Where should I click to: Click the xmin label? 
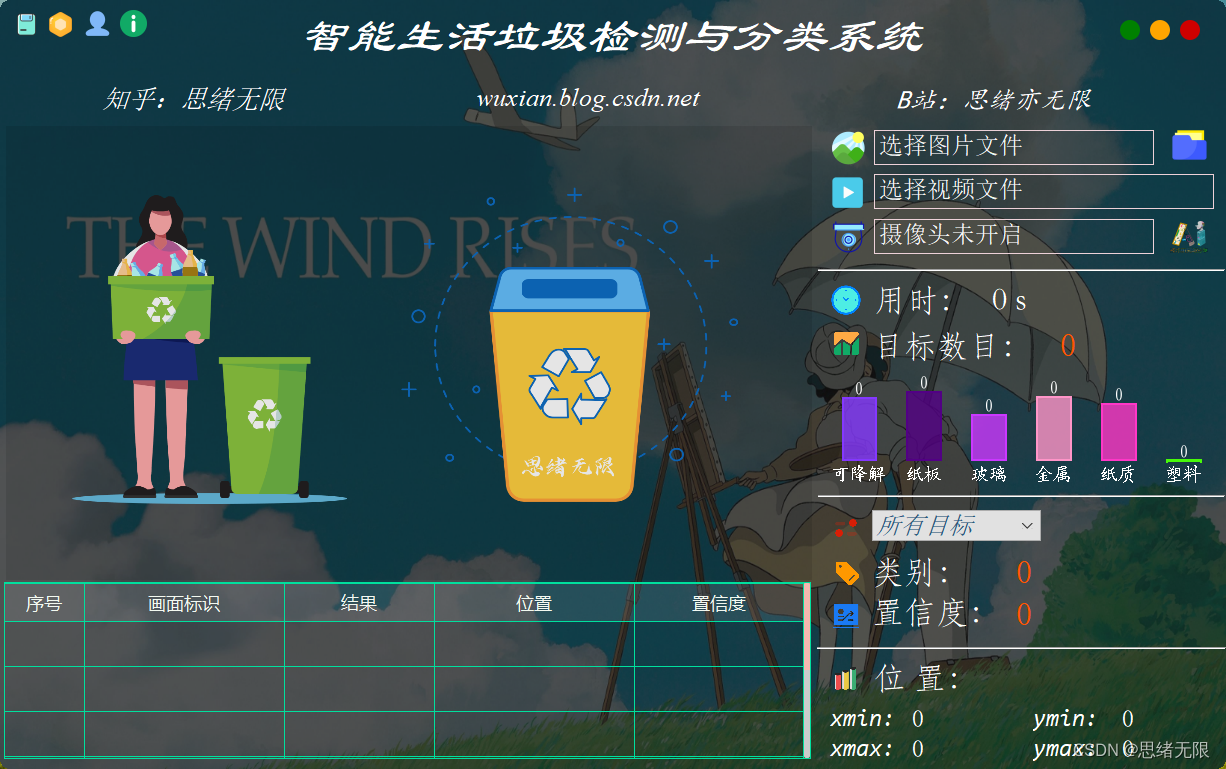click(862, 718)
